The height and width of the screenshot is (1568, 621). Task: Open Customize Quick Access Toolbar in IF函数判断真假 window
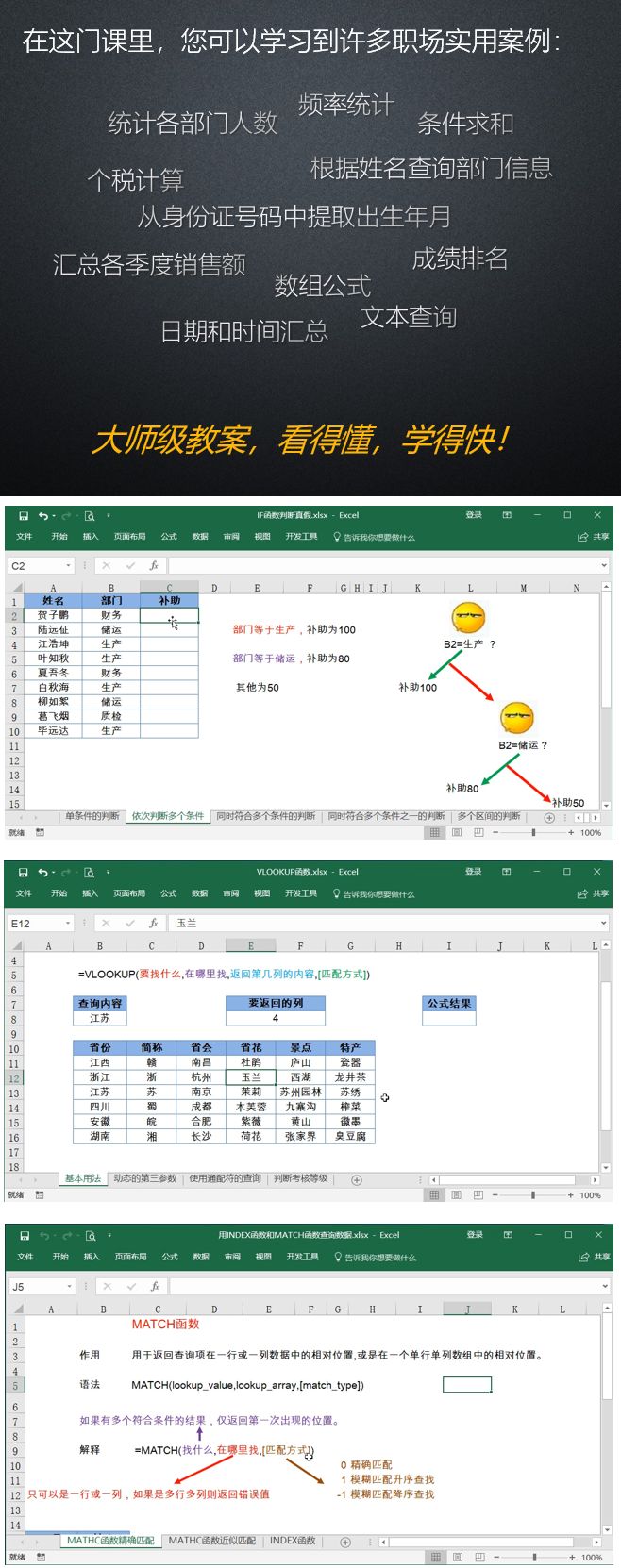pos(109,515)
